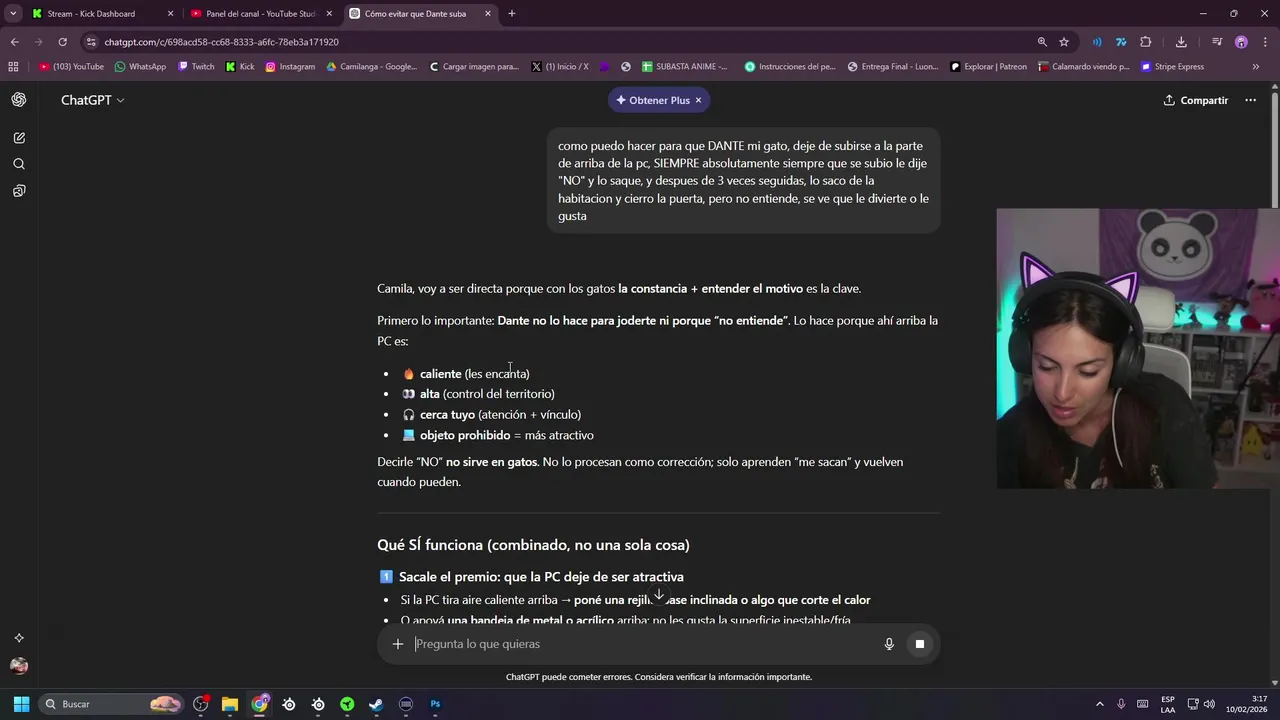
Task: Open the WhatsApp bookmark
Action: [140, 67]
